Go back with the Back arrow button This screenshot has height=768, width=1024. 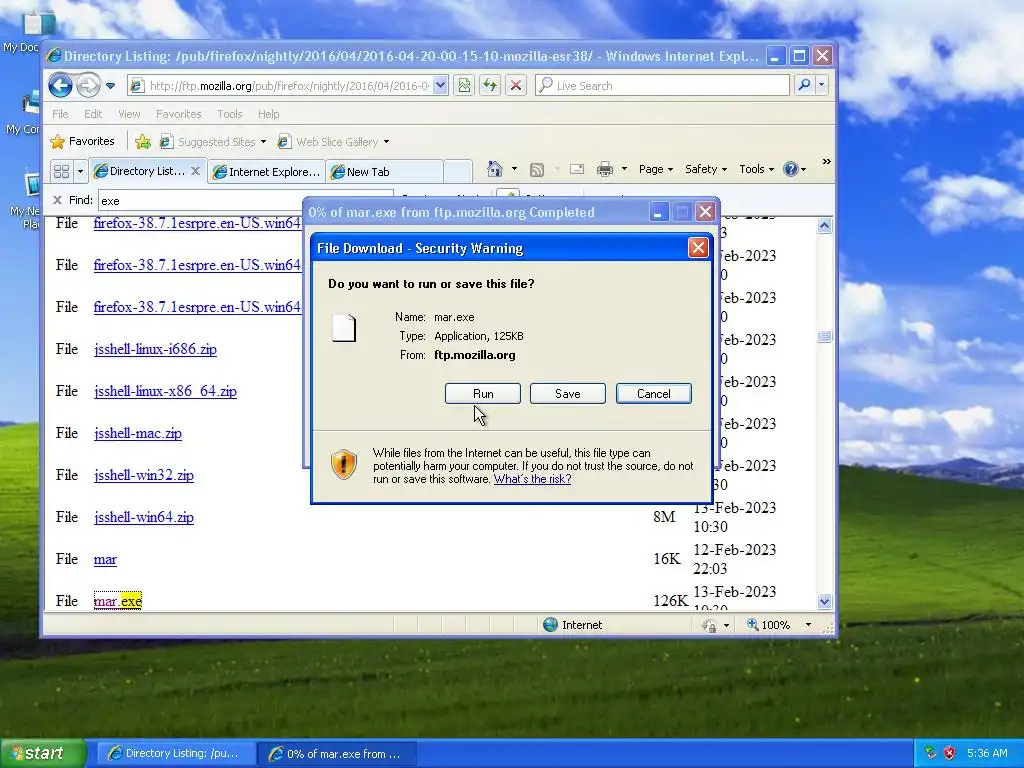[60, 86]
